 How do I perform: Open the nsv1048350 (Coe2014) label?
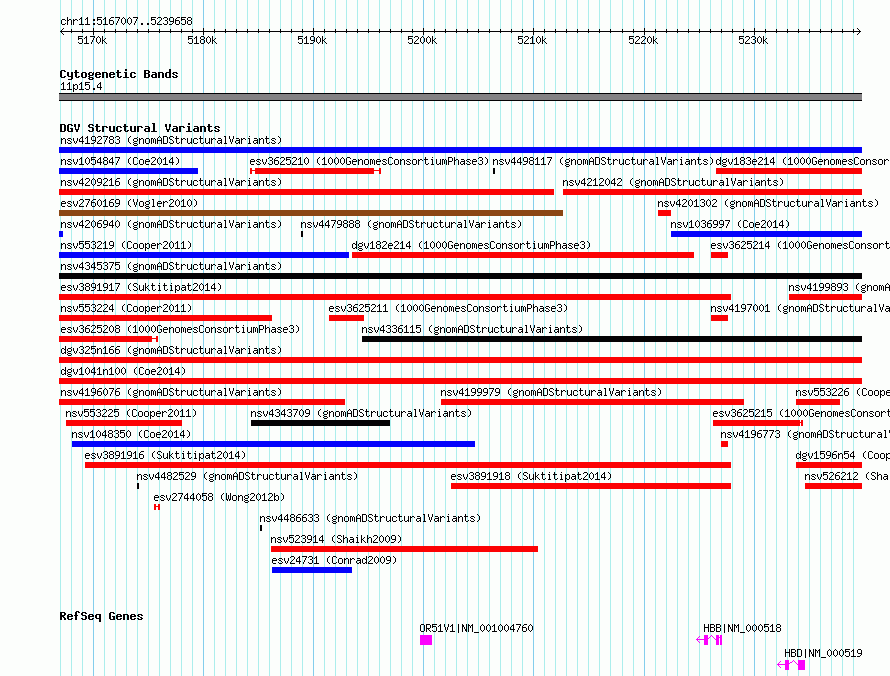click(x=131, y=434)
